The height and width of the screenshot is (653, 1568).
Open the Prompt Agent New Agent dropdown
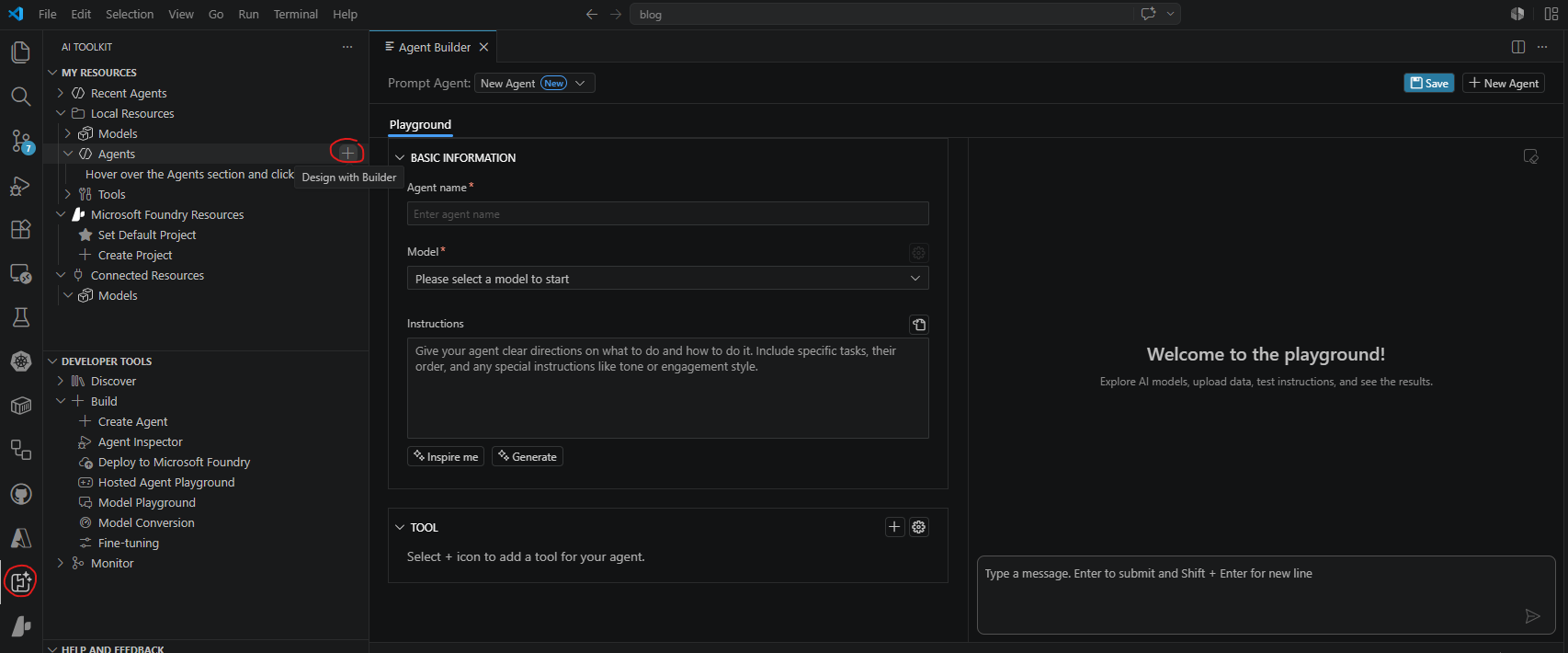click(535, 83)
